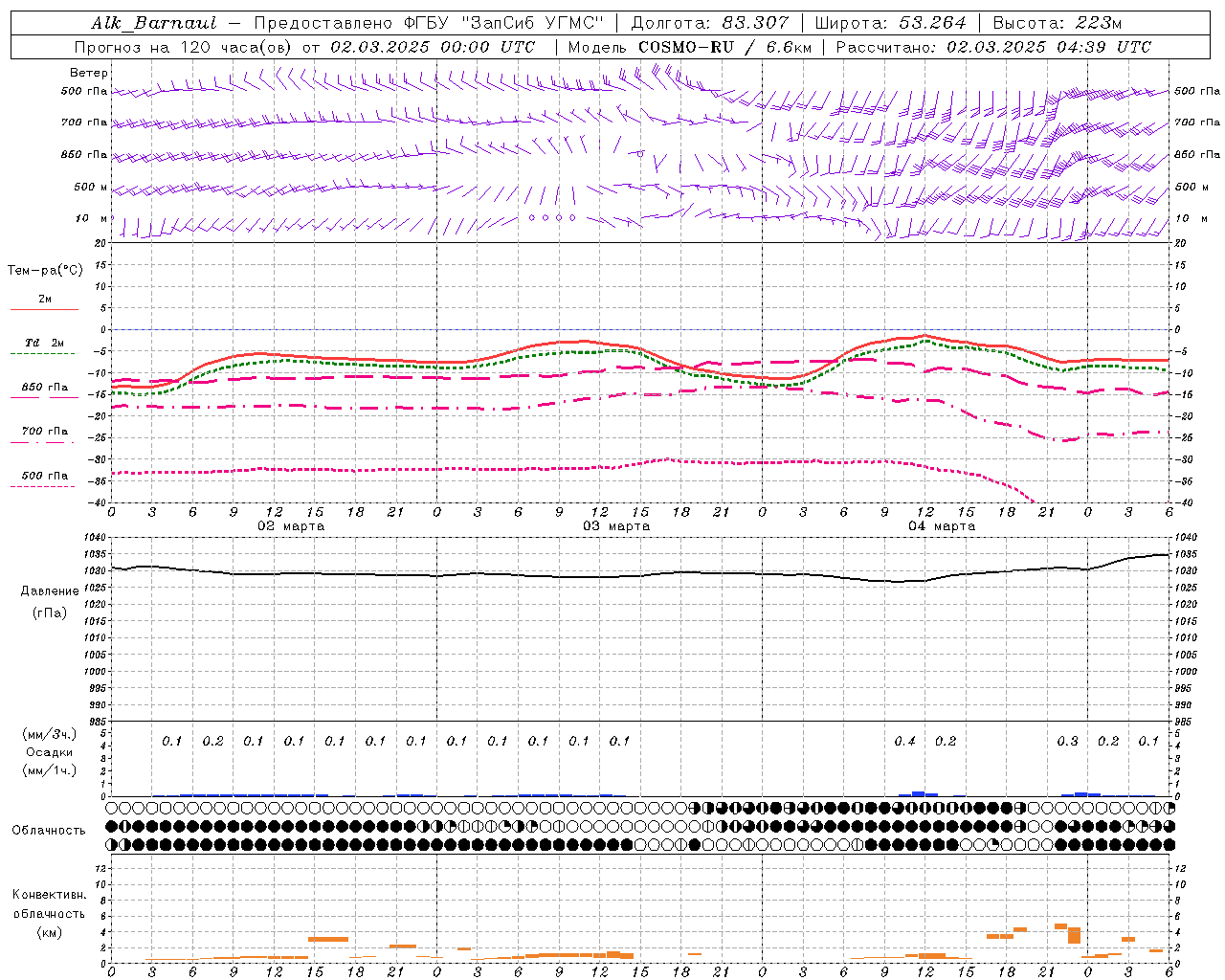Click the Тем-ра(°C) temperature panel label
The image size is (1225, 980).
45,270
